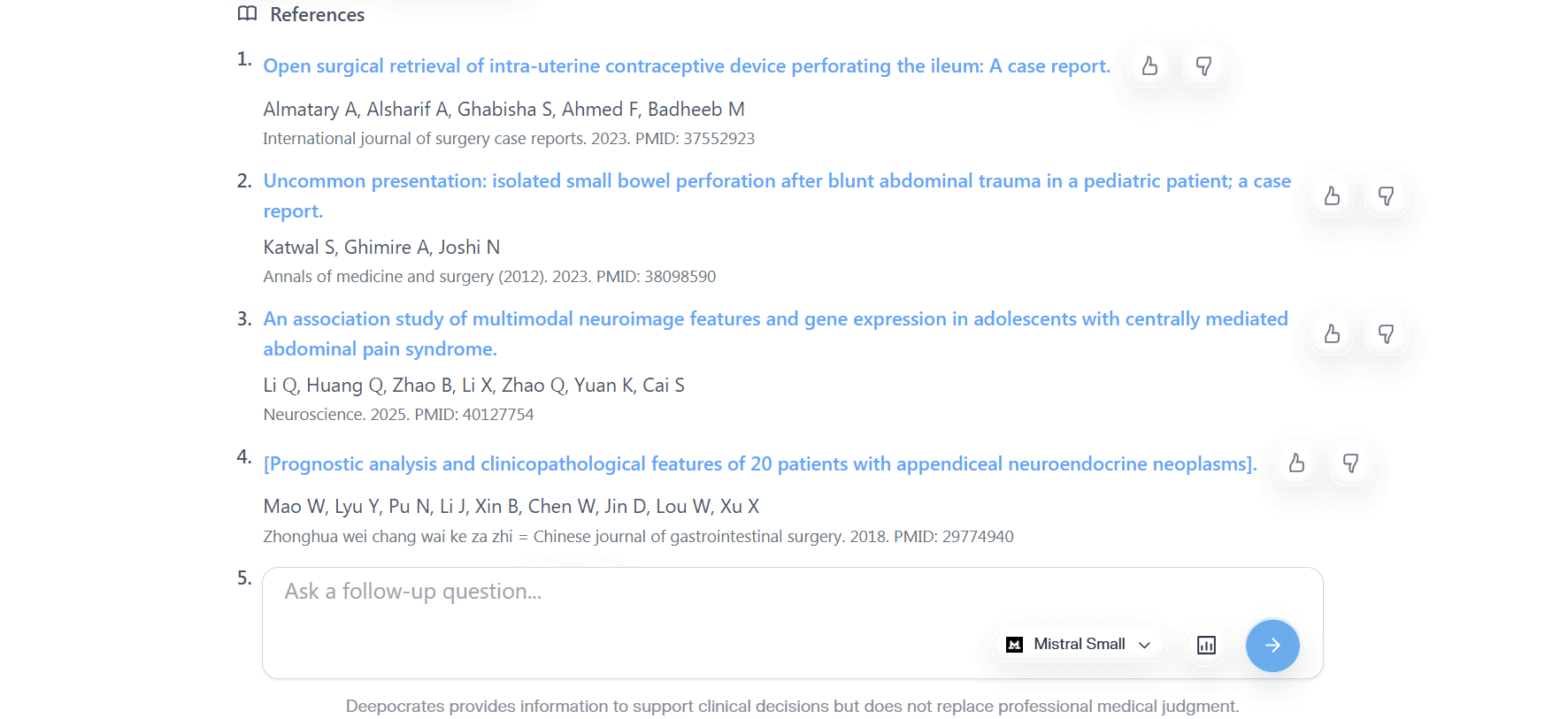This screenshot has width=1568, height=719.
Task: Thumbs up the pediatric trauma case report
Action: point(1332,196)
